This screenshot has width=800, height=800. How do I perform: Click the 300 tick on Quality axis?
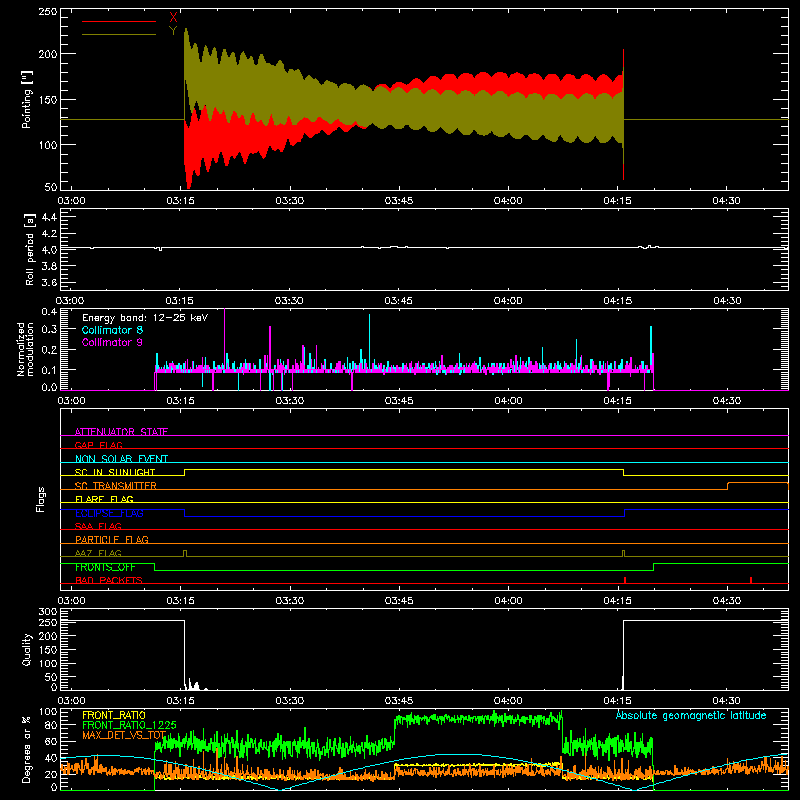(x=48, y=612)
